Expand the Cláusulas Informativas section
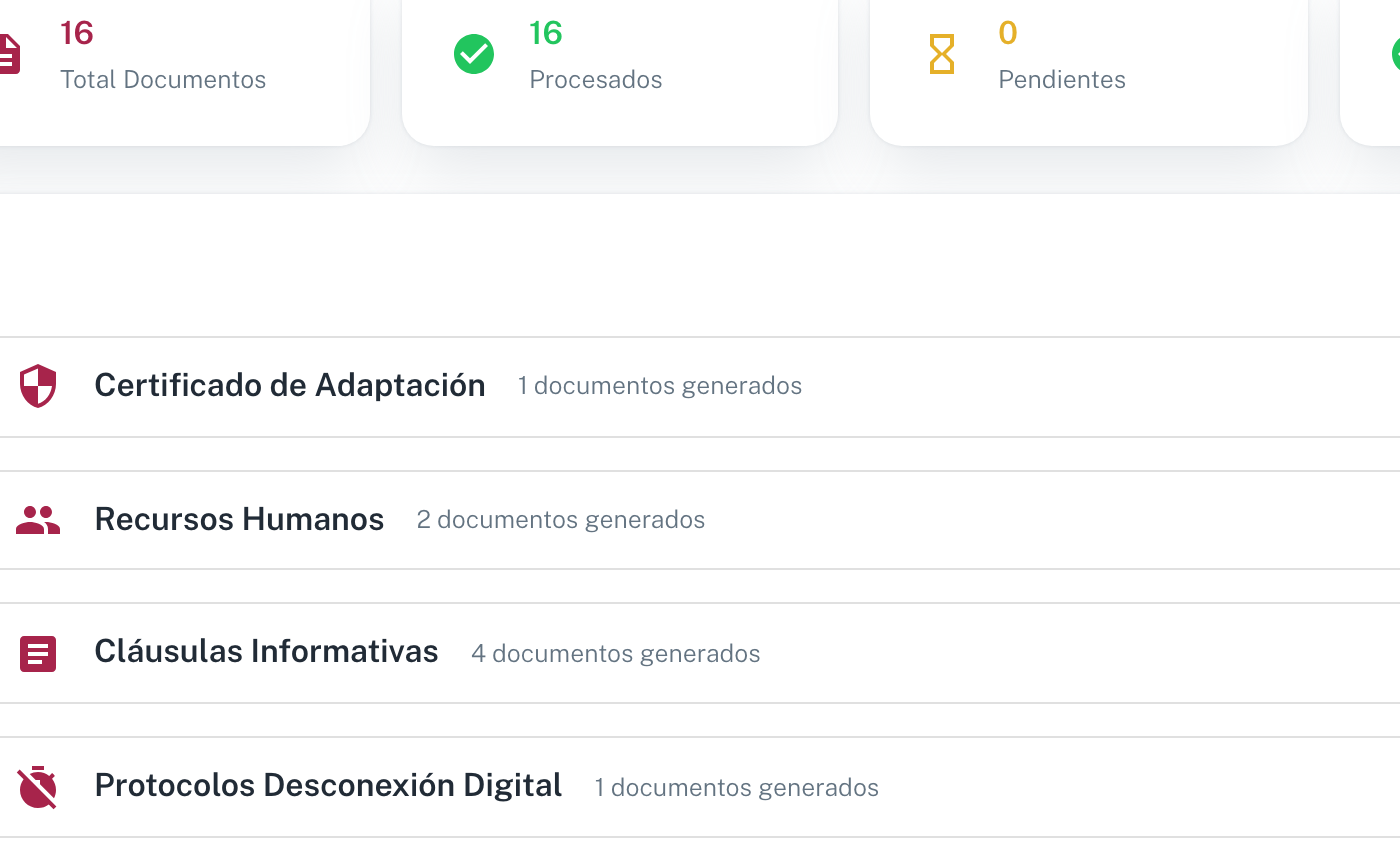Viewport: 1400px width, 860px height. pos(700,654)
